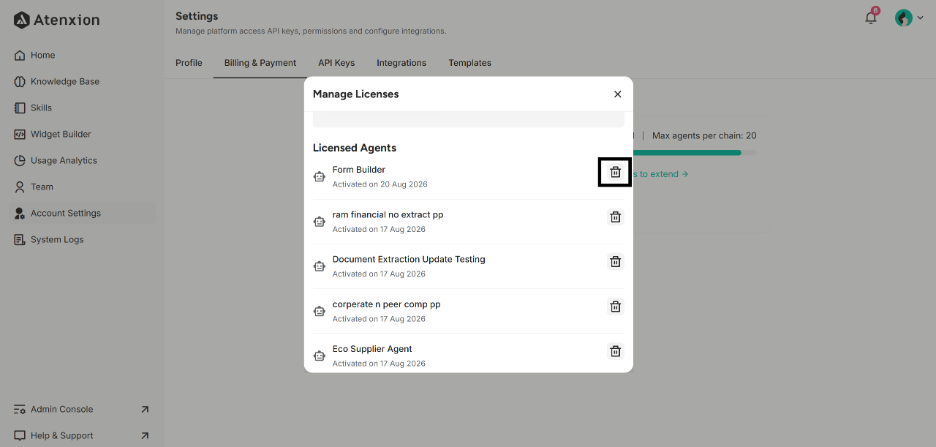Remove ram financial no extract pp license
Screen dimensions: 936x447
[615, 217]
